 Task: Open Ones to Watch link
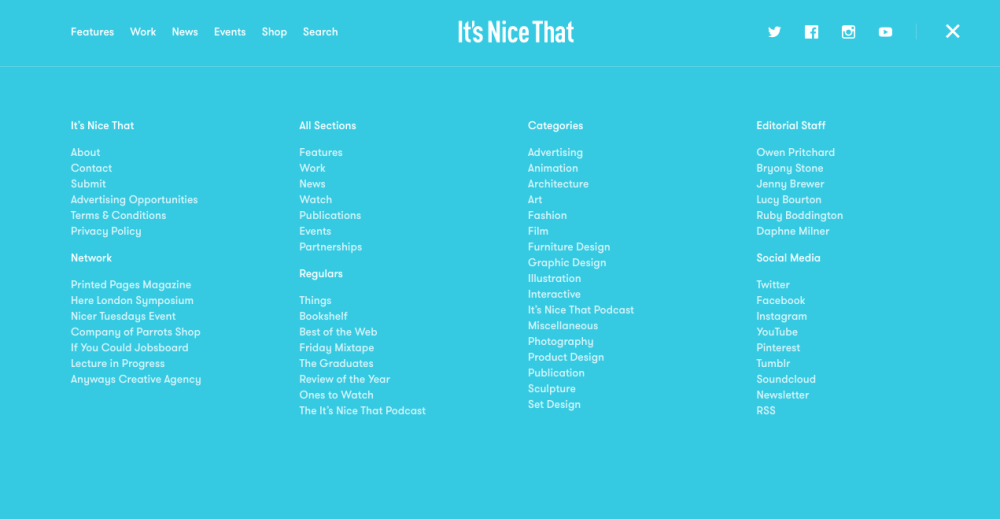coord(336,395)
